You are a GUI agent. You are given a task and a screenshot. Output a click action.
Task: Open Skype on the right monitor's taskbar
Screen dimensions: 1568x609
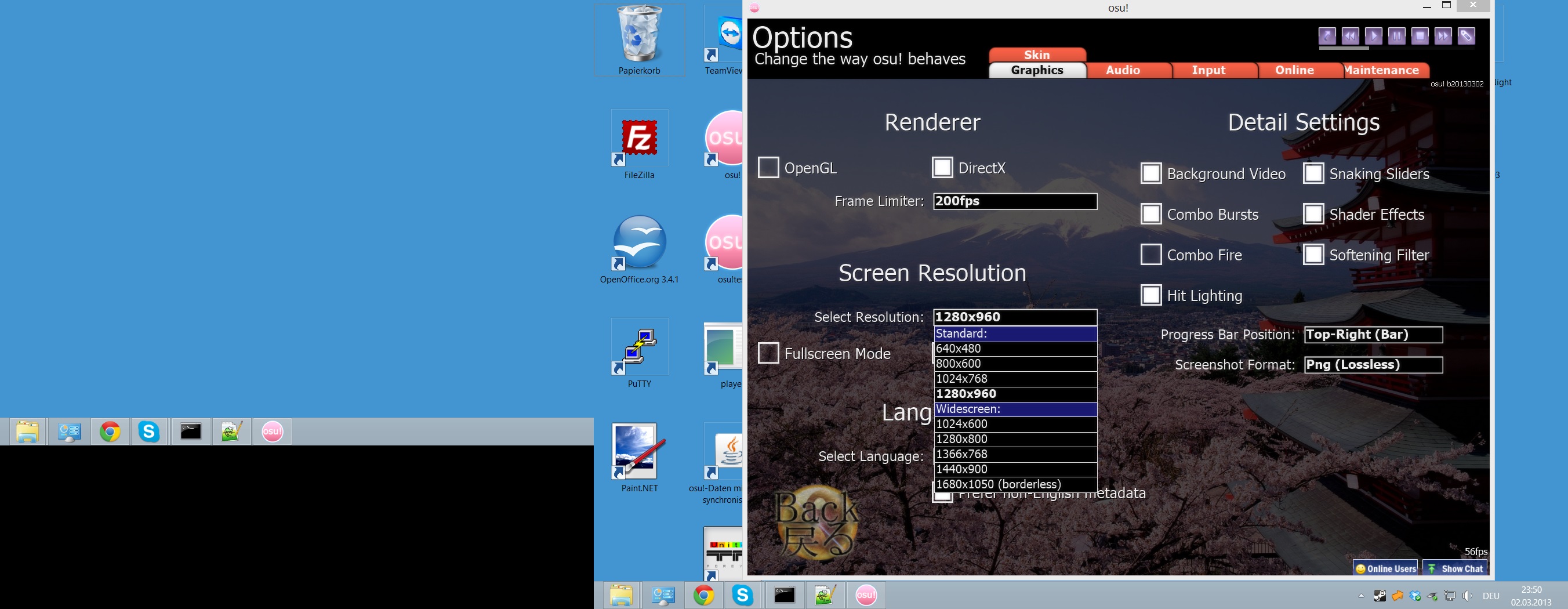tap(743, 595)
